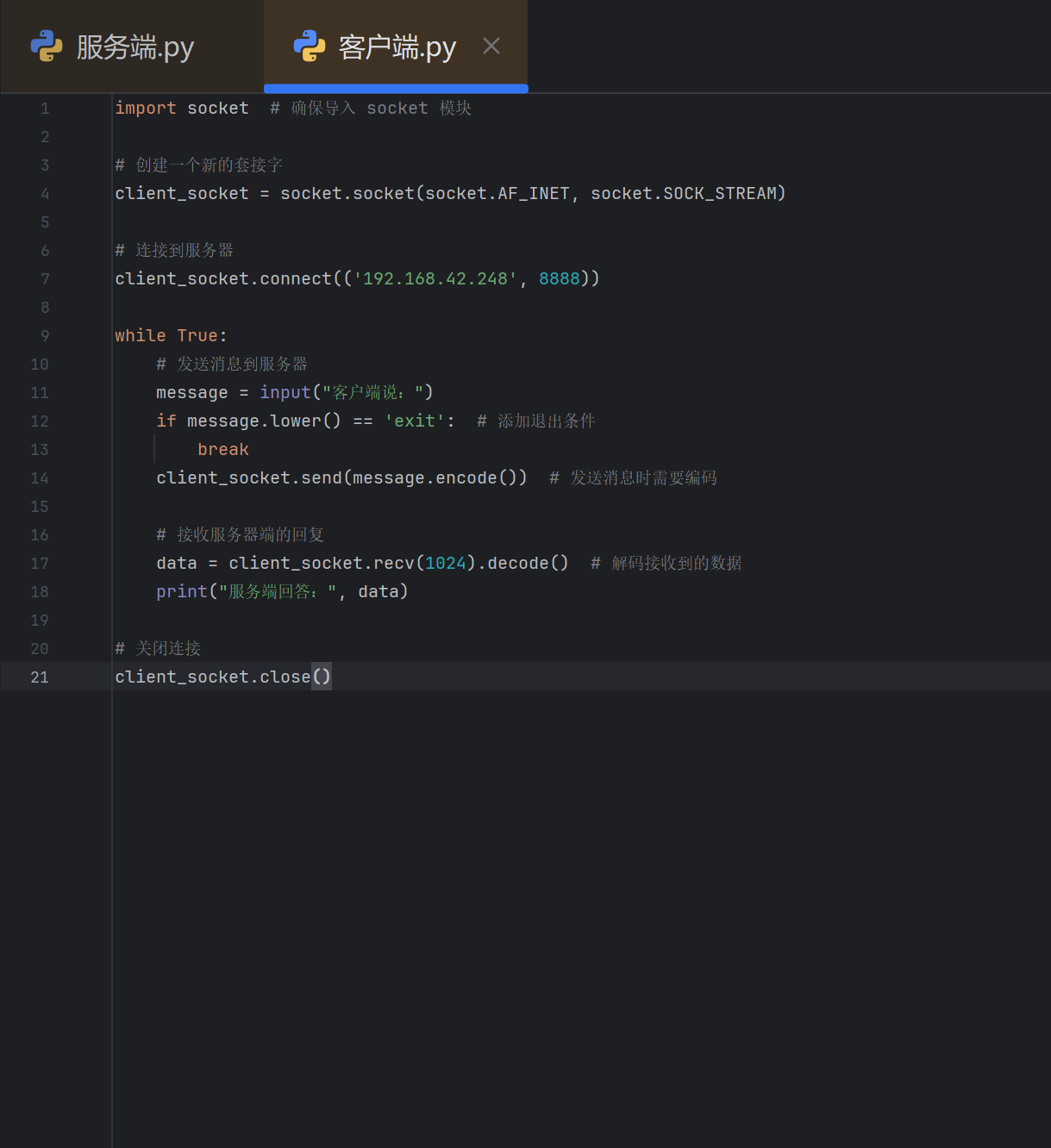Click line number 21 in the gutter
The height and width of the screenshot is (1148, 1051).
pos(40,677)
